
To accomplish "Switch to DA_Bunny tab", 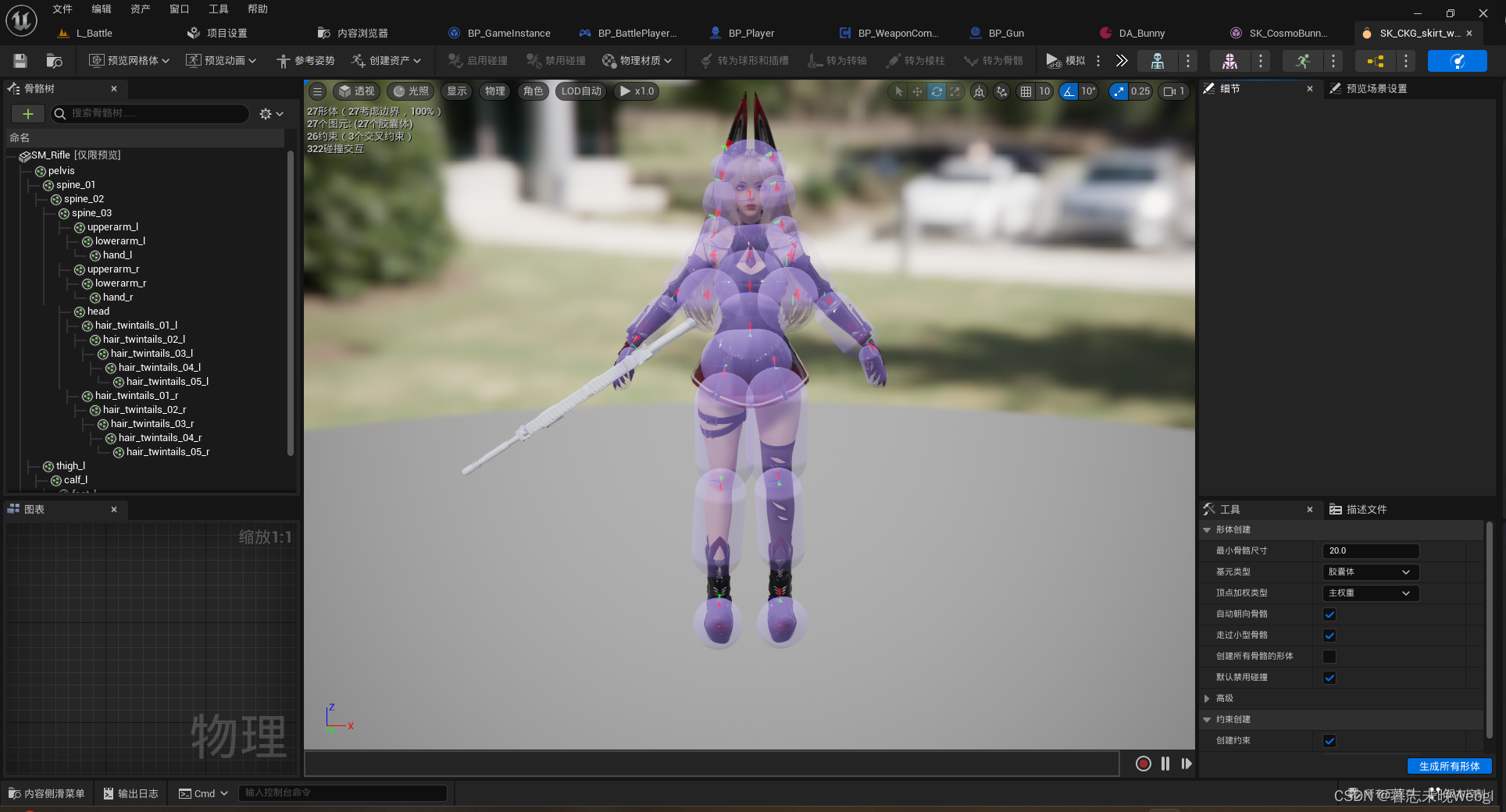I will tap(1141, 34).
